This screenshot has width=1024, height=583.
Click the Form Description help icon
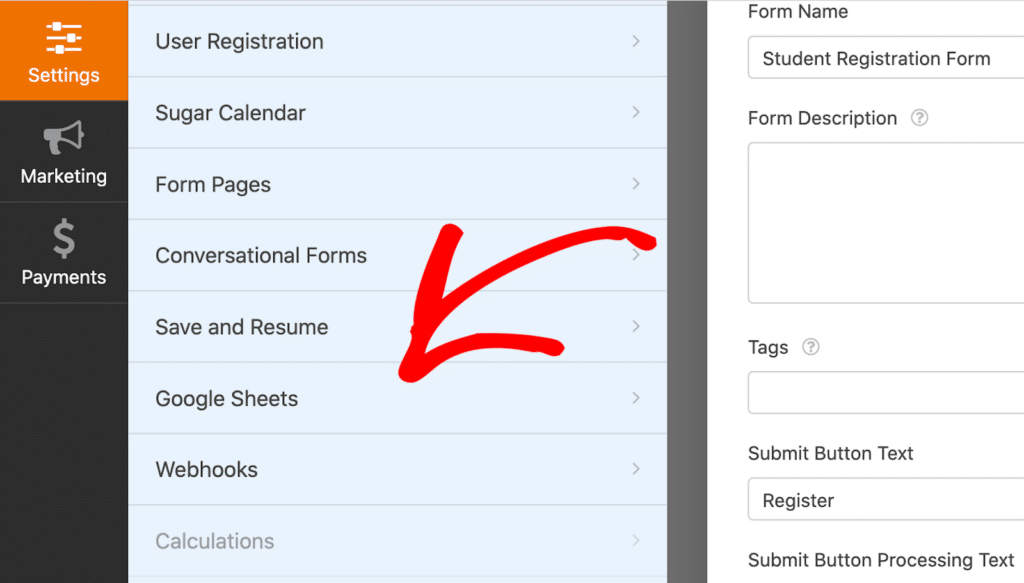918,118
